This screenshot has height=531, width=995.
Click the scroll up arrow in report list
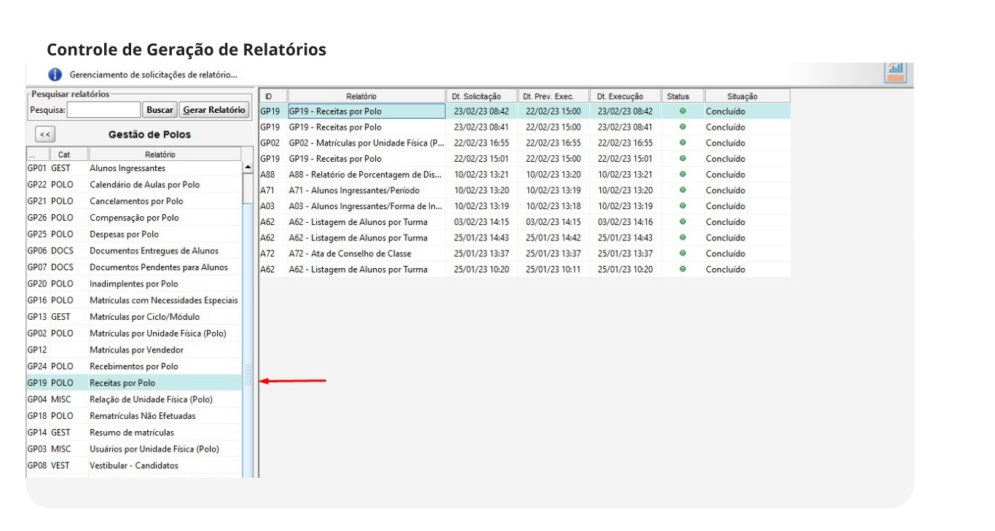point(247,167)
